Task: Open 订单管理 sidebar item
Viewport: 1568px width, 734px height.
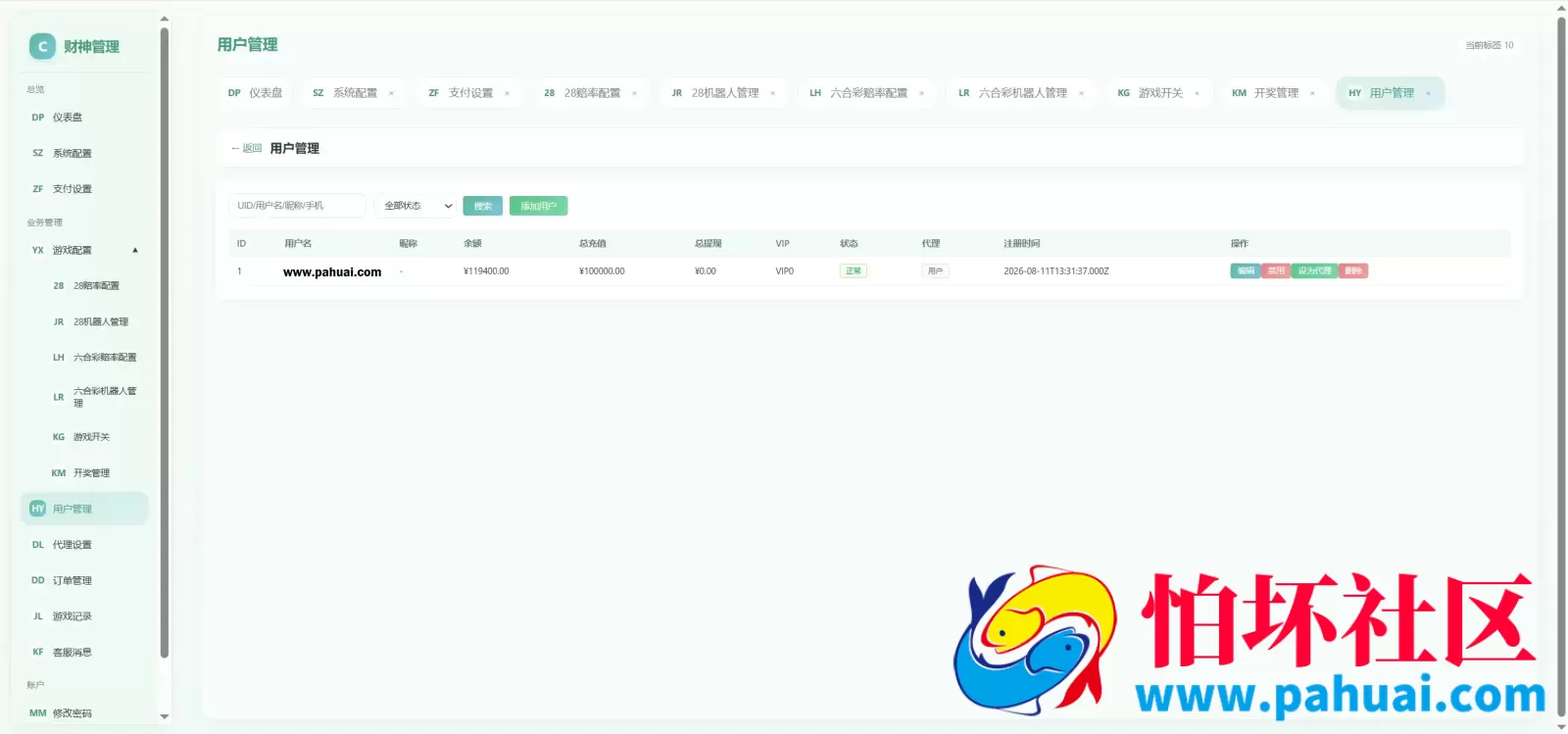Action: pyautogui.click(x=84, y=581)
